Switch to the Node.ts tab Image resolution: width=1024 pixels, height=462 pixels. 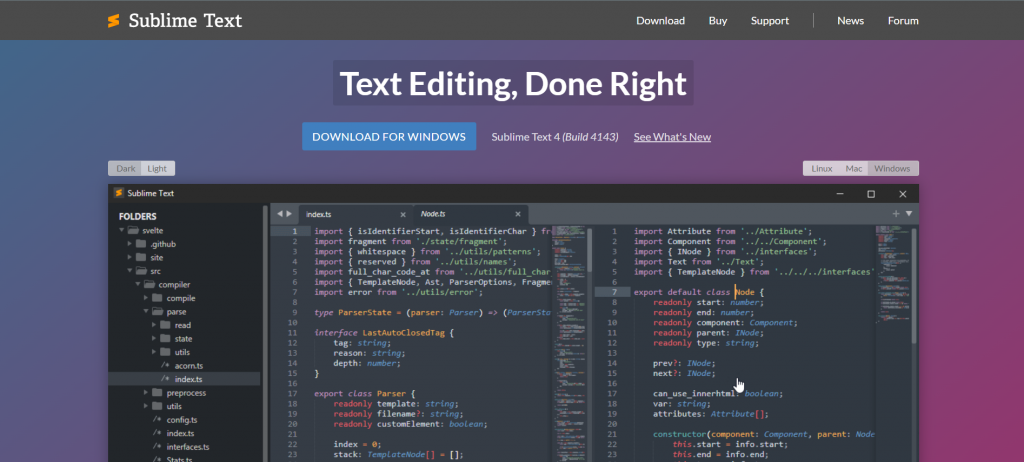point(470,214)
